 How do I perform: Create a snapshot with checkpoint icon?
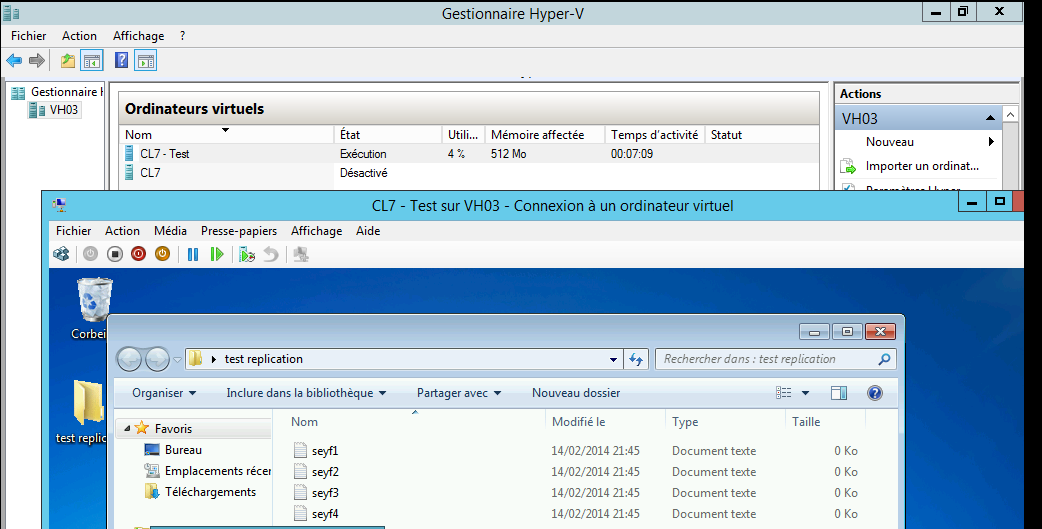(x=247, y=254)
